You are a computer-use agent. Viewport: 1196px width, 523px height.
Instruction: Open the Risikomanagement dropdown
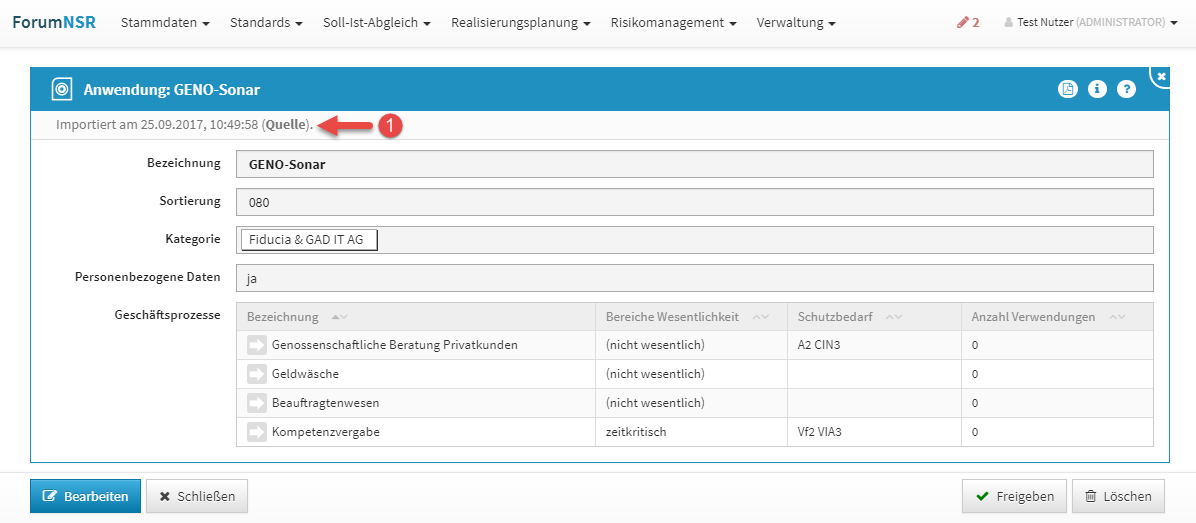673,22
